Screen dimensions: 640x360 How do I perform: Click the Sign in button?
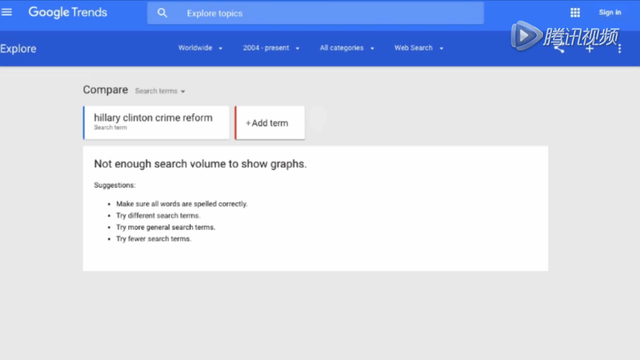click(610, 12)
